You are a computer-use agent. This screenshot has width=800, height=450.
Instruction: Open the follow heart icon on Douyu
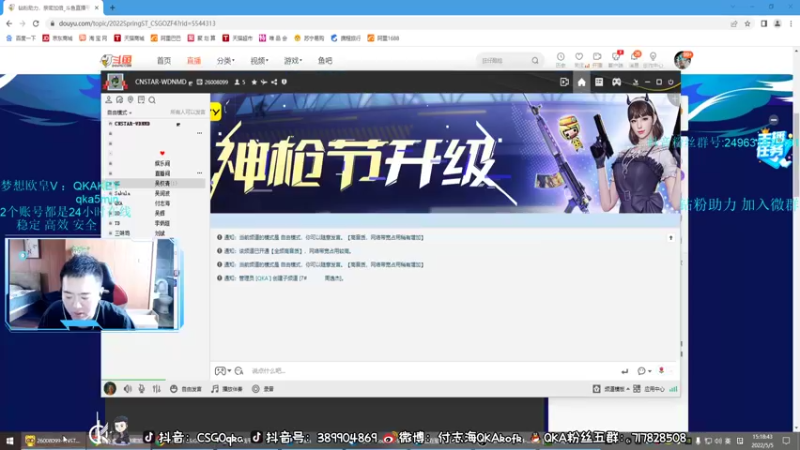(x=579, y=59)
